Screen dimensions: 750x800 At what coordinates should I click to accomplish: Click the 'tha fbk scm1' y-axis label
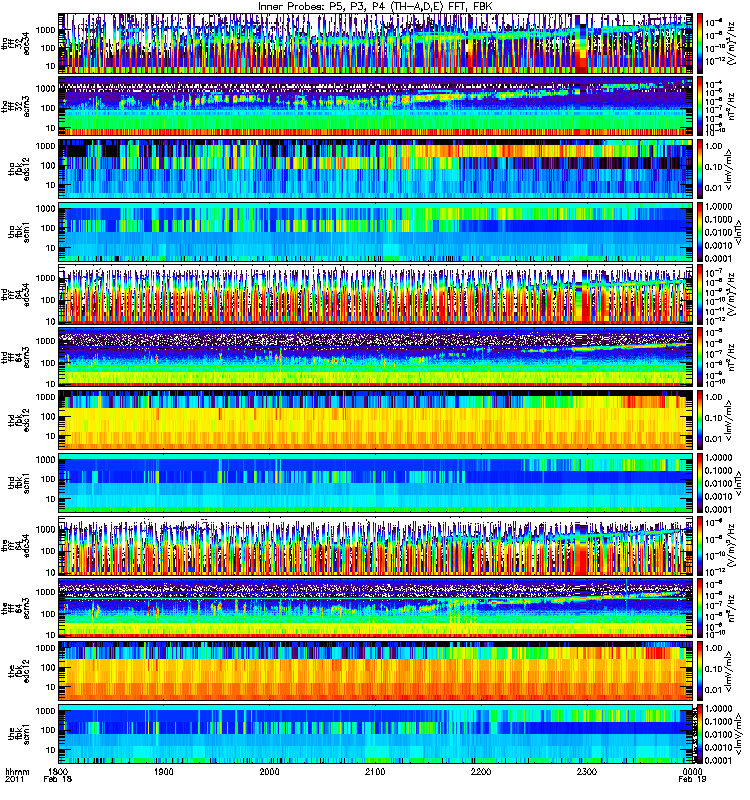click(x=19, y=232)
